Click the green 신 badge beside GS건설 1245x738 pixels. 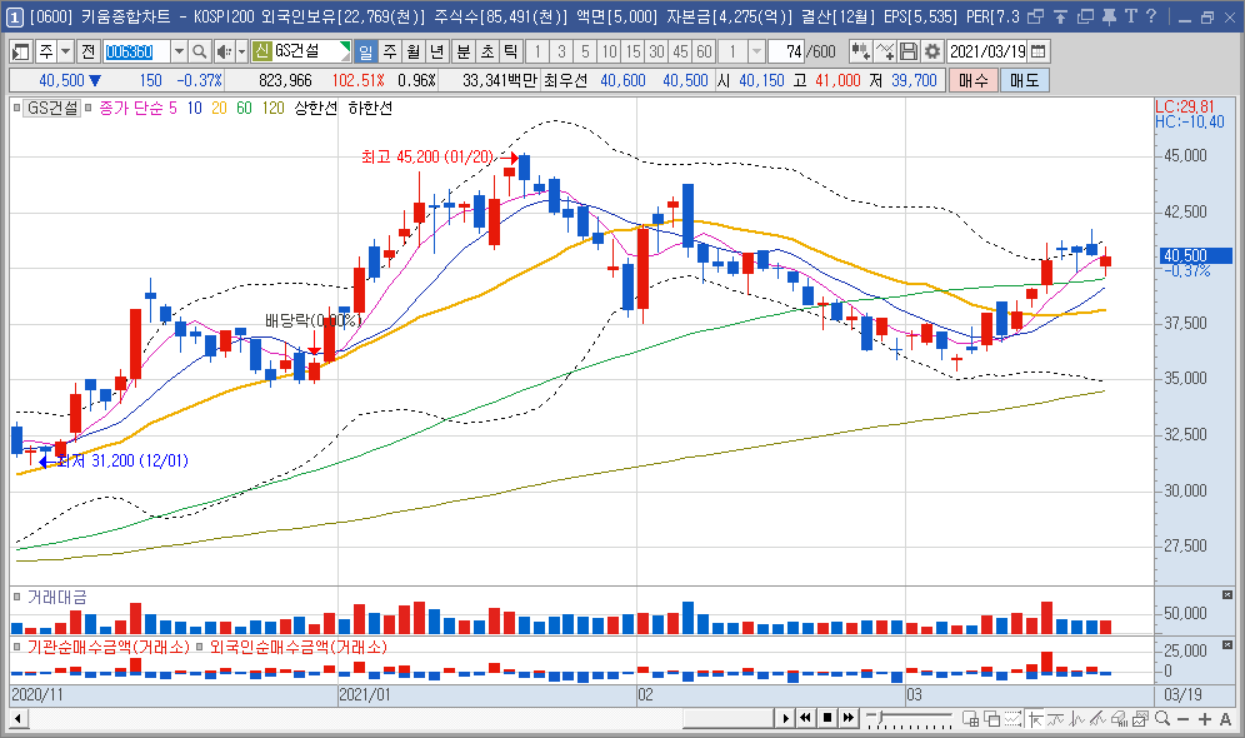[x=262, y=51]
